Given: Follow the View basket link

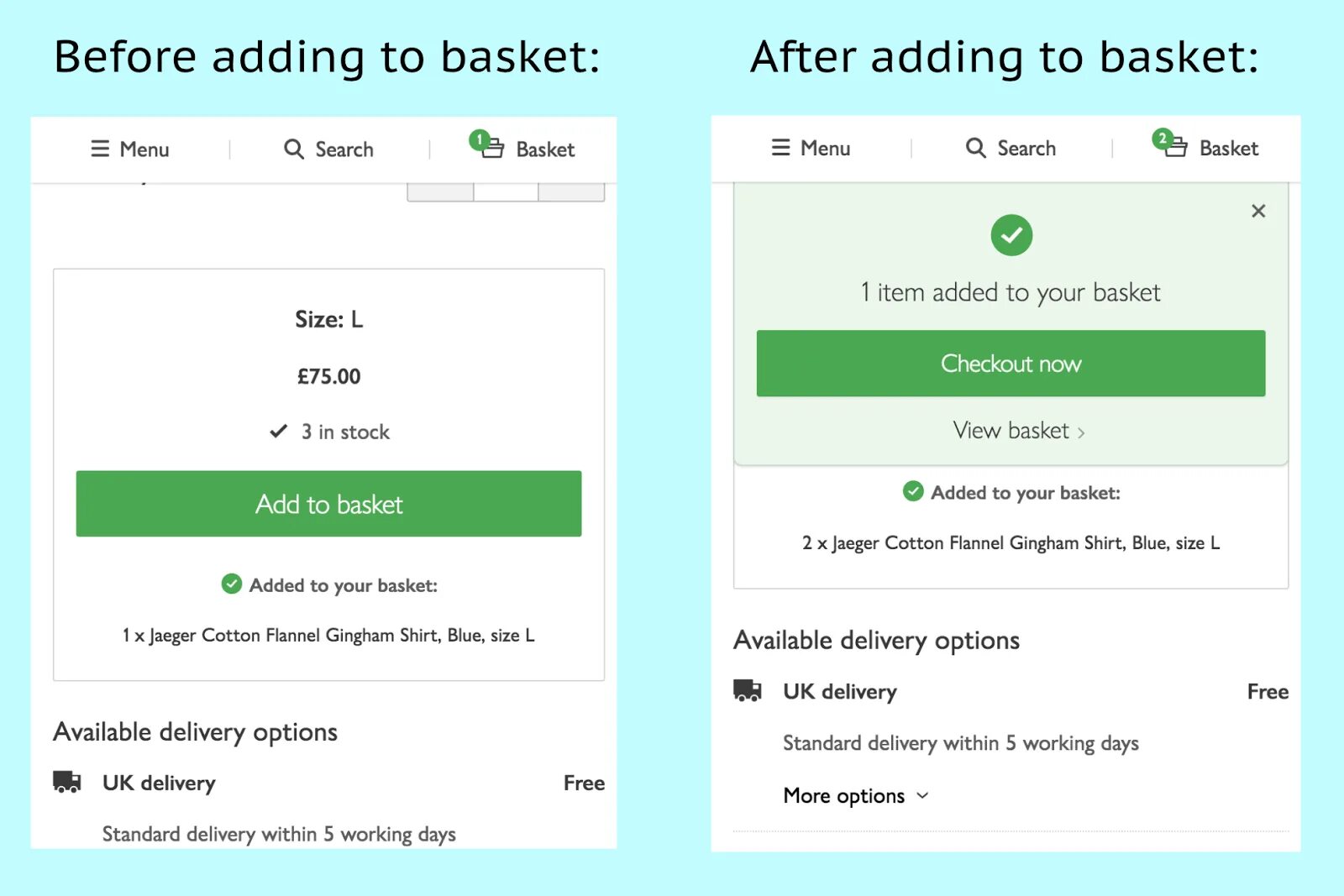Looking at the screenshot, I should (x=1011, y=431).
